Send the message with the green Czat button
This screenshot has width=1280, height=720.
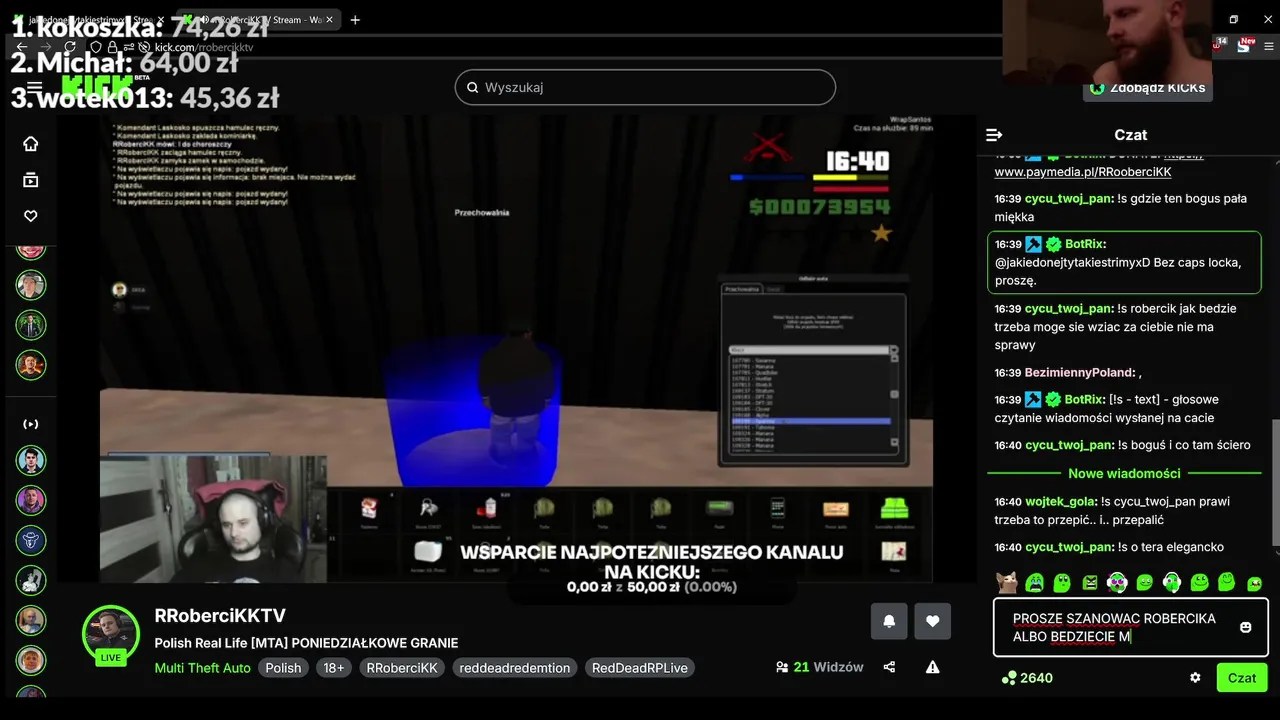(1242, 677)
